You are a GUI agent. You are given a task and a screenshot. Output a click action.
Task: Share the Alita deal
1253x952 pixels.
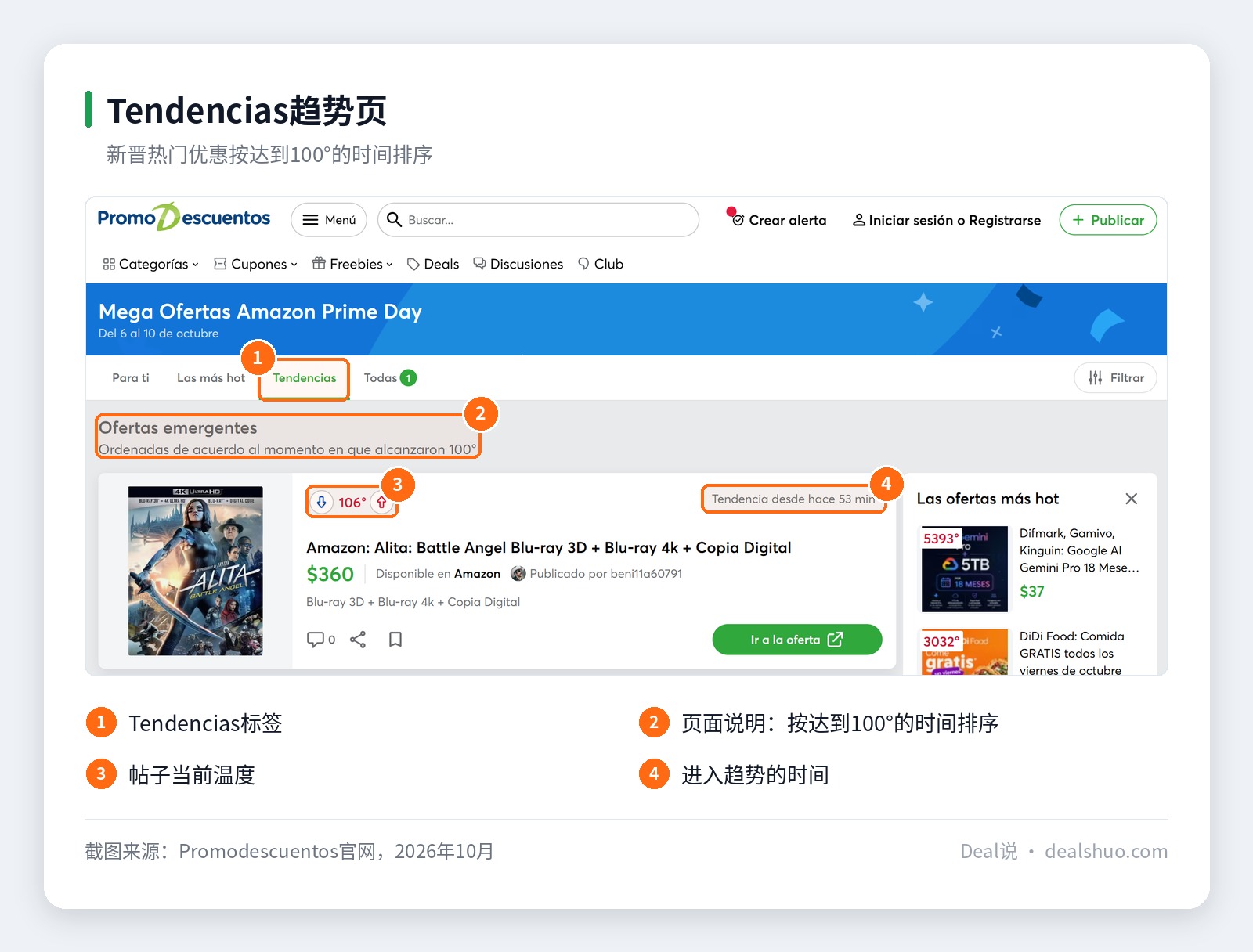[358, 640]
